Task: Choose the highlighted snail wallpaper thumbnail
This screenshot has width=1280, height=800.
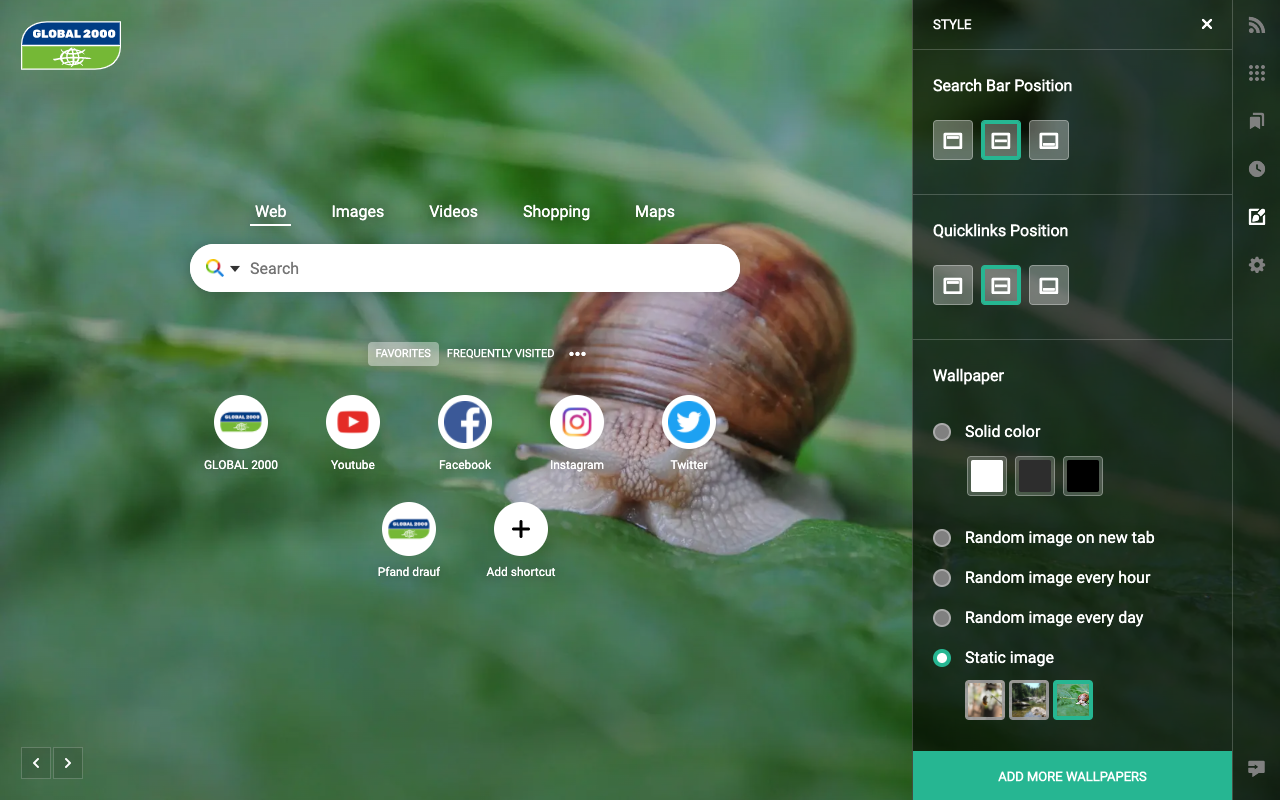Action: [x=1073, y=700]
